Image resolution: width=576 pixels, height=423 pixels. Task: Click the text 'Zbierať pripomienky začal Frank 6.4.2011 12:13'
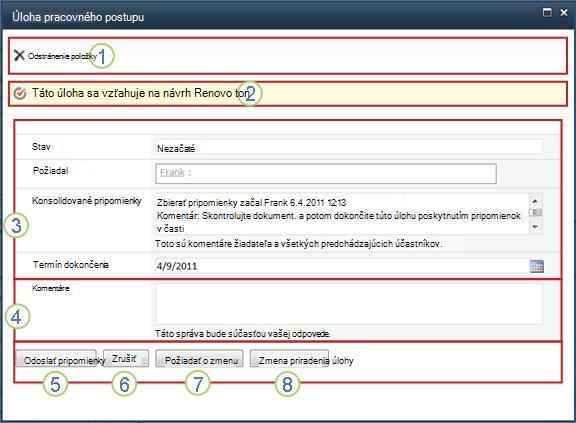252,203
